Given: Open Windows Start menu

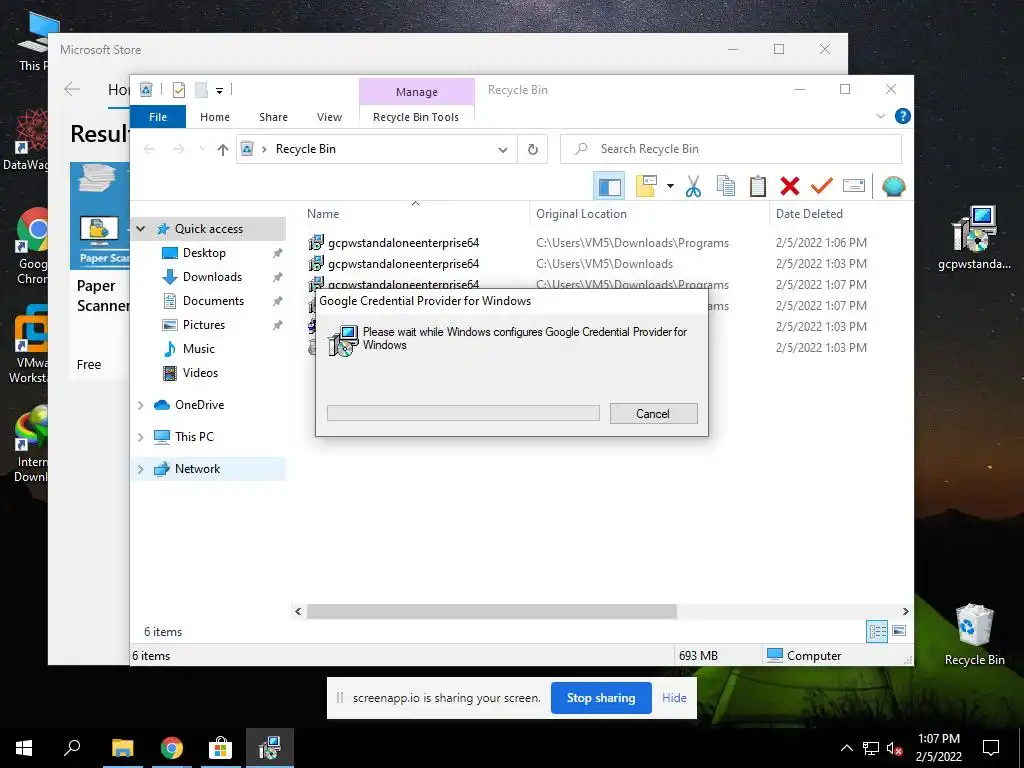Looking at the screenshot, I should point(24,748).
